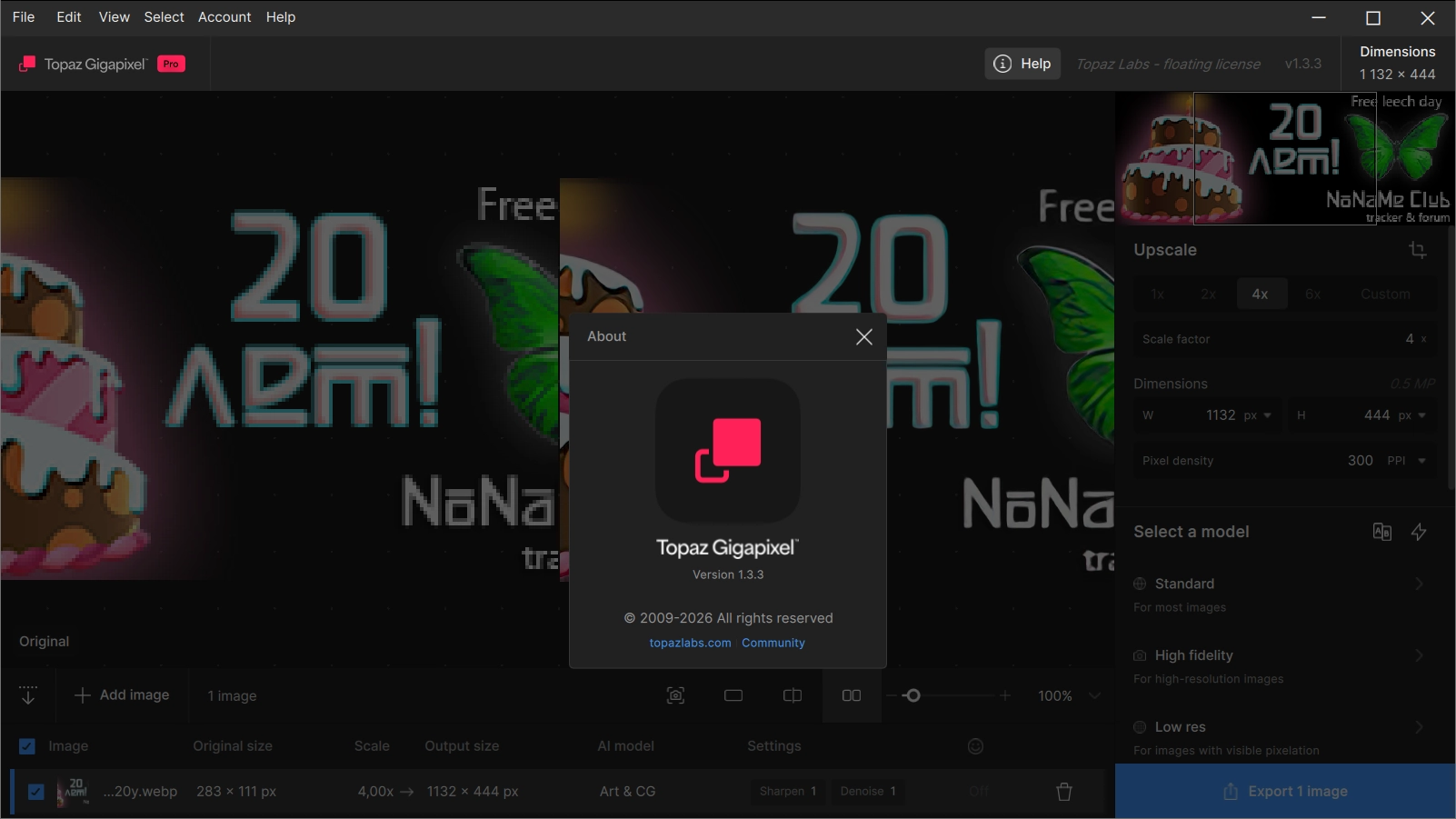1456x819 pixels.
Task: Click the ...20y.webp row thumbnail
Action: (74, 792)
